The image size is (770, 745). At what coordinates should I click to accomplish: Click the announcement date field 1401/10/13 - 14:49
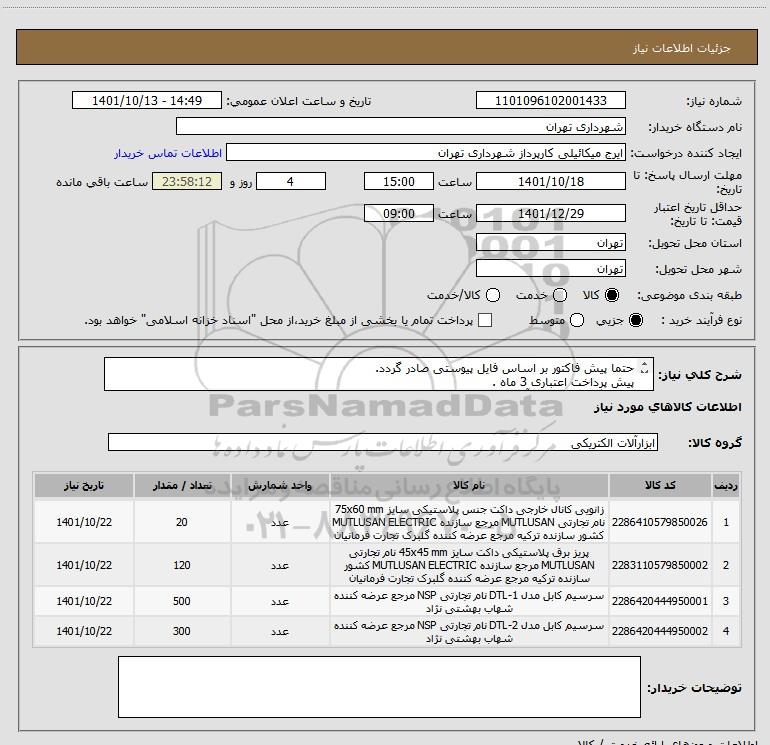(147, 100)
